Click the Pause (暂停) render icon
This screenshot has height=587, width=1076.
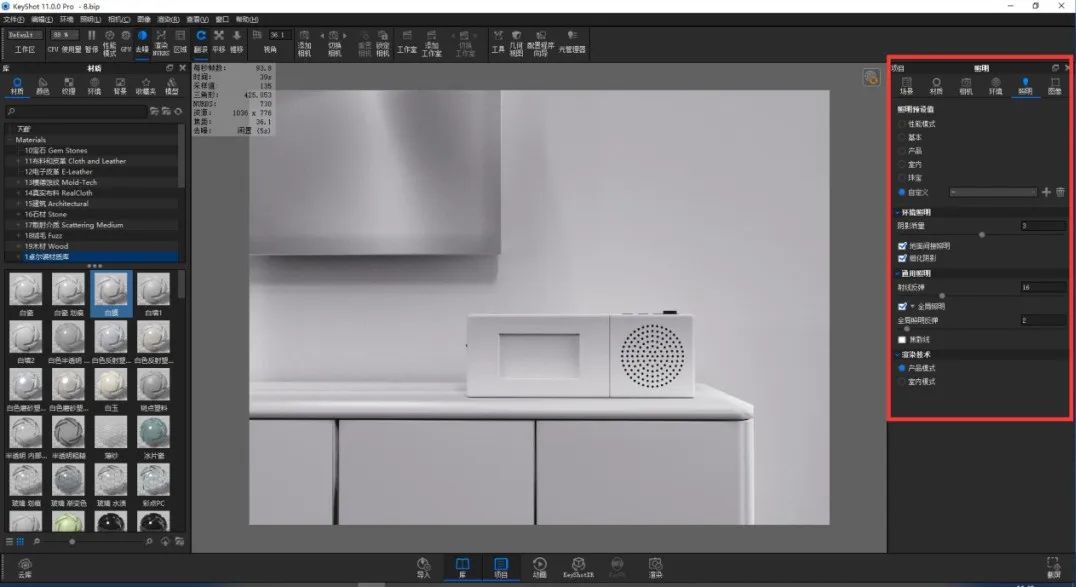point(91,41)
